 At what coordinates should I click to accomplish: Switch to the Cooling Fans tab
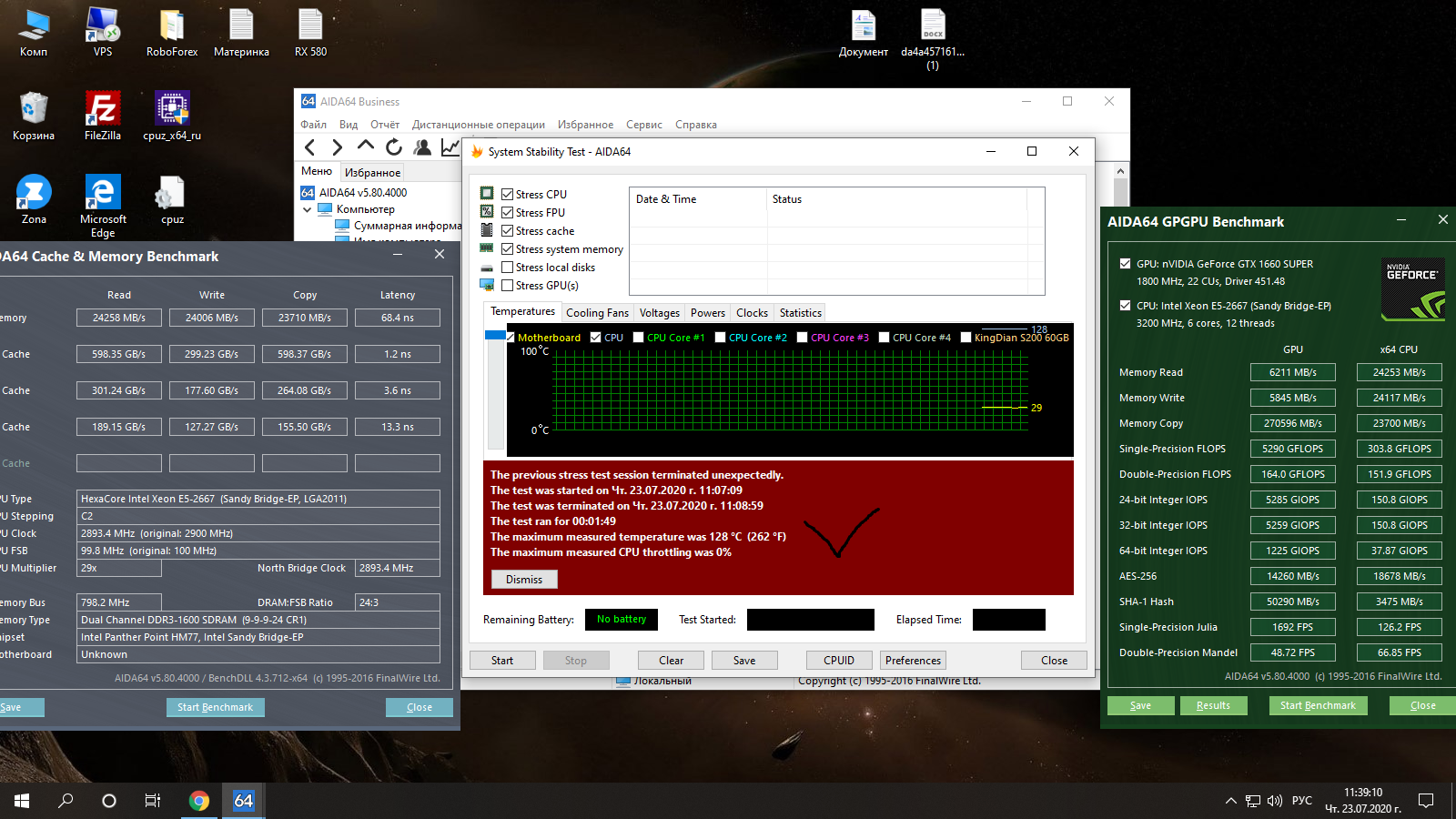(597, 313)
